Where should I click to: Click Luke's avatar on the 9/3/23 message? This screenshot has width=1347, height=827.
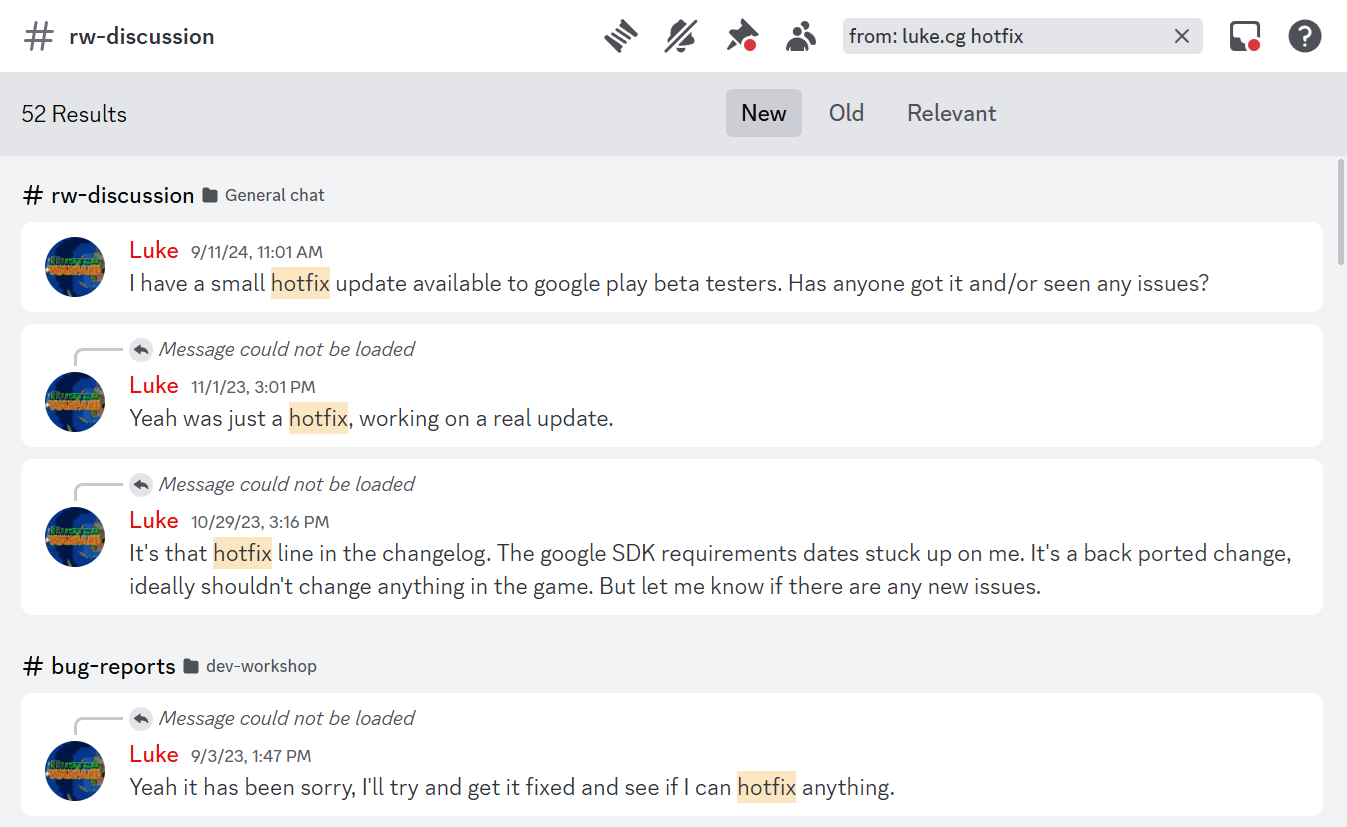pyautogui.click(x=75, y=771)
